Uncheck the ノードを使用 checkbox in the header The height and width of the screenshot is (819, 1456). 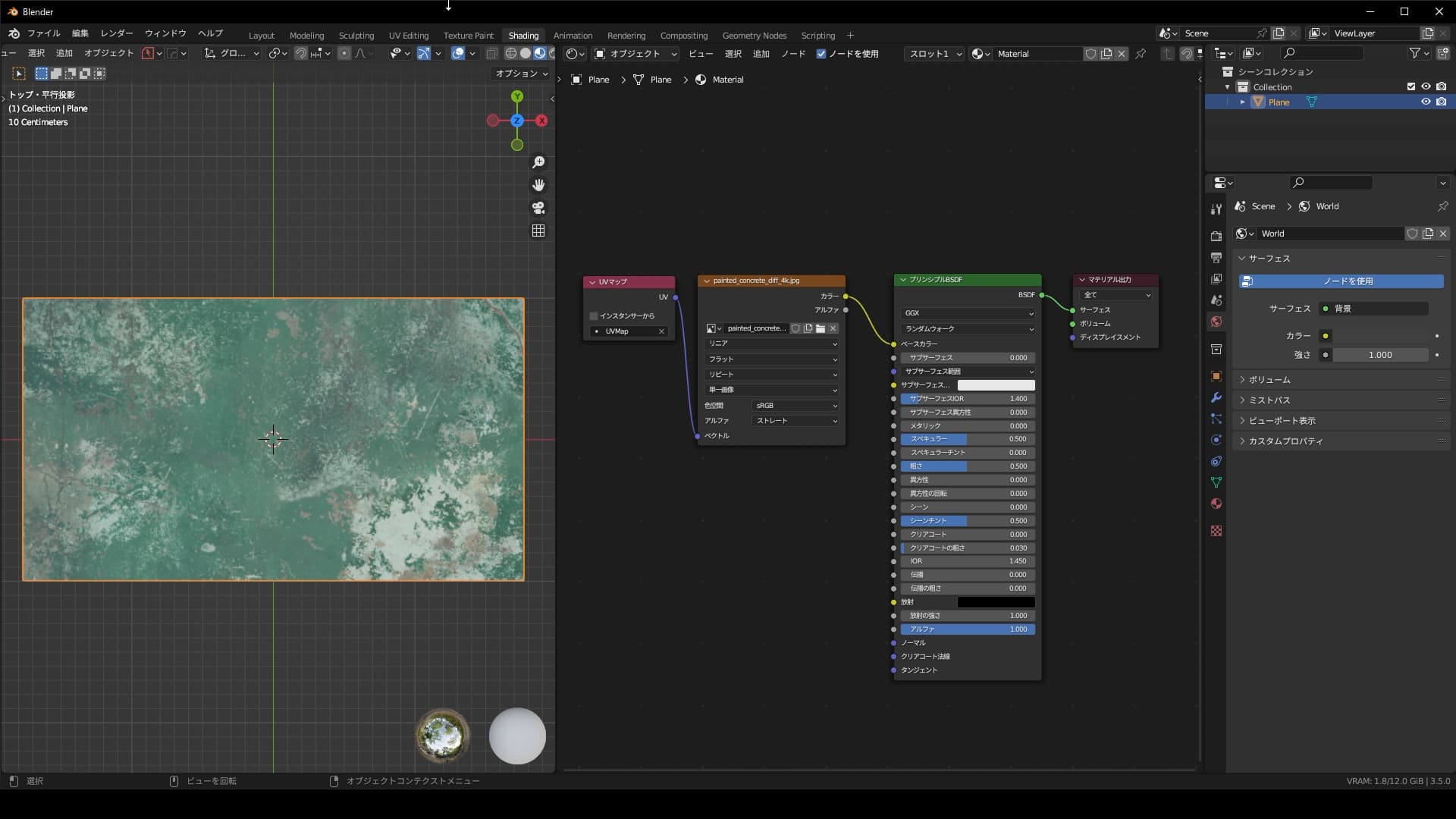pyautogui.click(x=821, y=53)
